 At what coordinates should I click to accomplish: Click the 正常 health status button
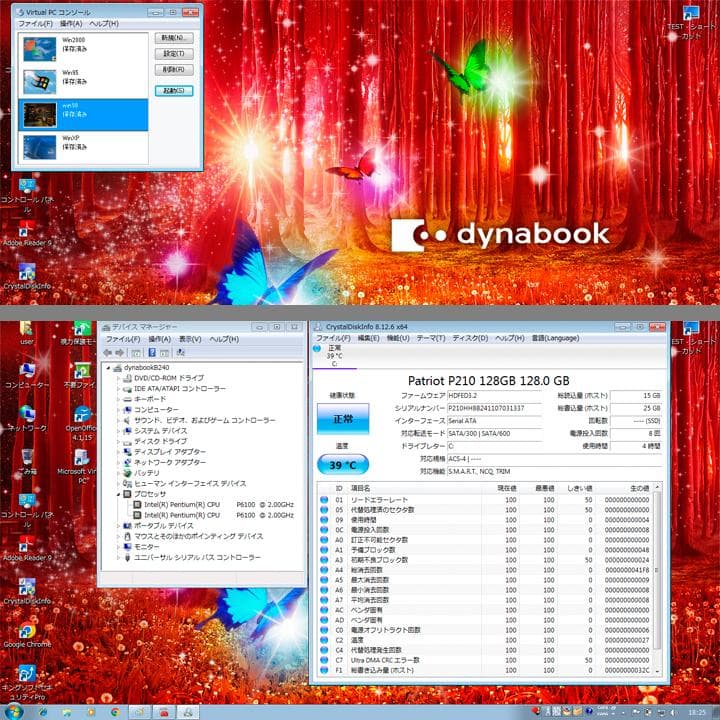coord(343,419)
